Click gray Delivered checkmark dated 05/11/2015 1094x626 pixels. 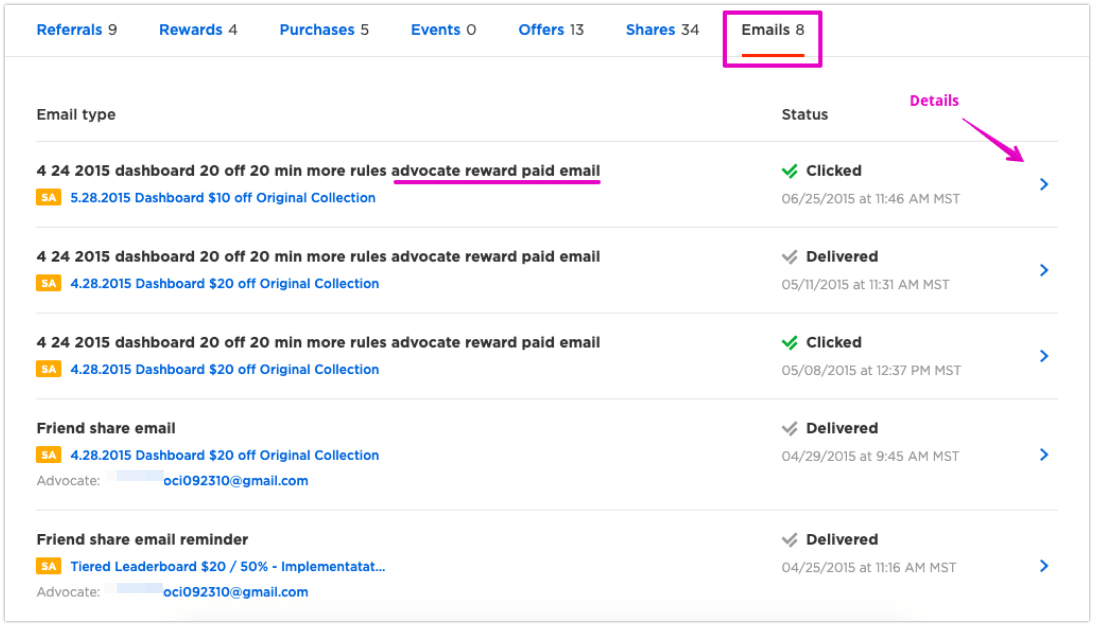click(789, 257)
